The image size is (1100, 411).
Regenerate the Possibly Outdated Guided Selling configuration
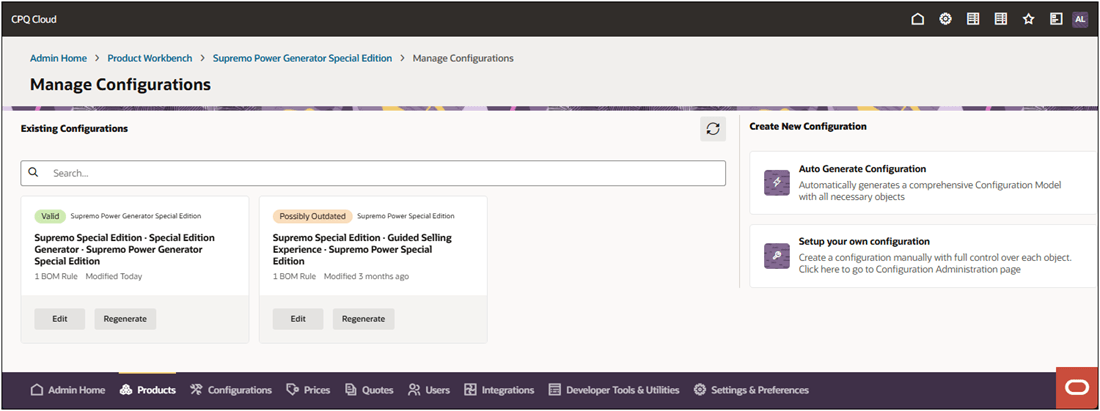(x=363, y=318)
